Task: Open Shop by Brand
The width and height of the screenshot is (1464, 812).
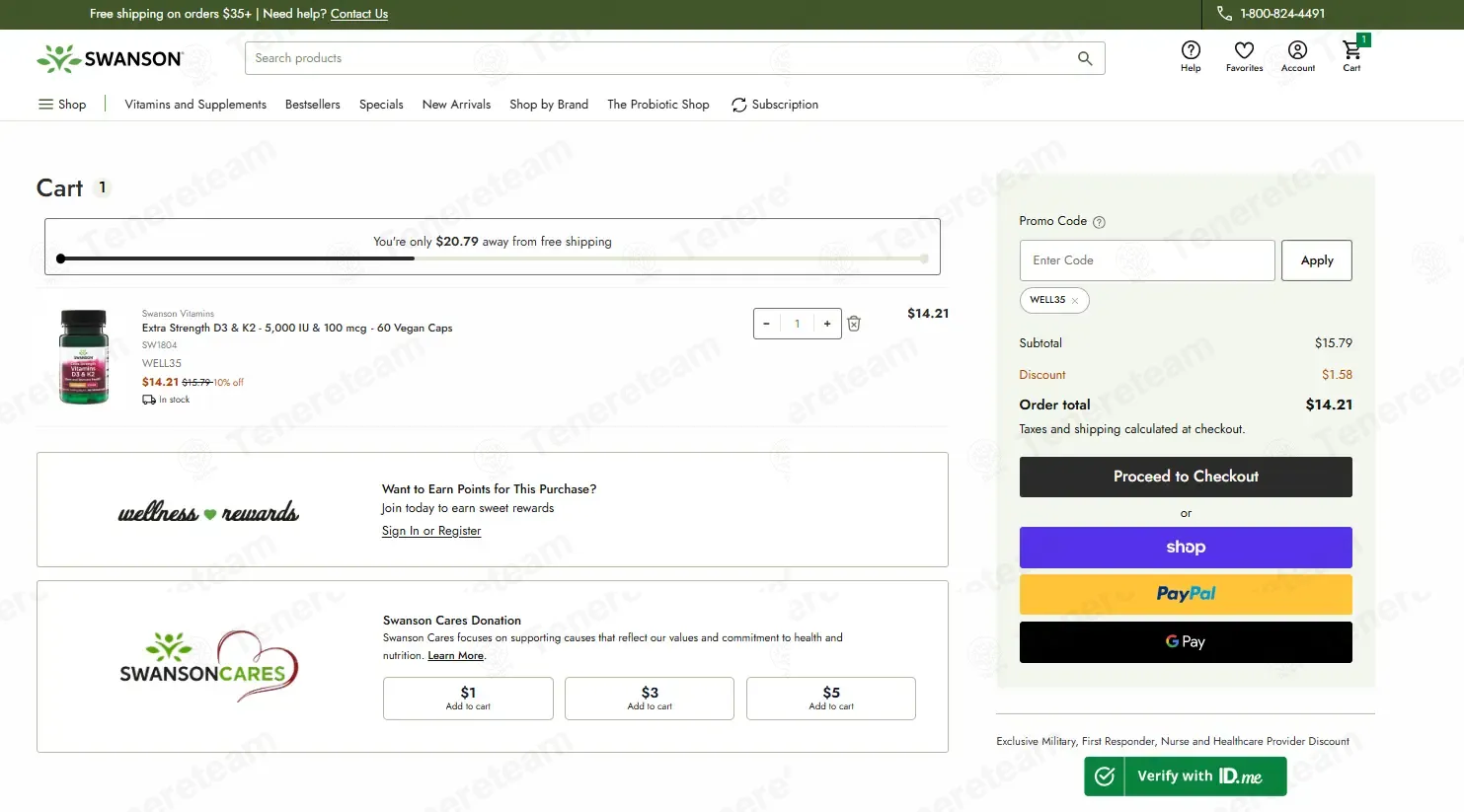Action: point(549,105)
